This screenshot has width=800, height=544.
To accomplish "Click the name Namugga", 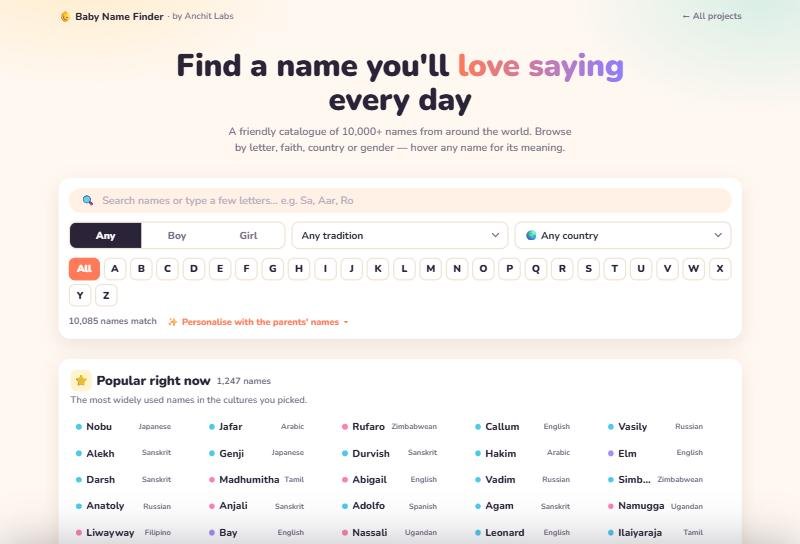I will tap(641, 506).
